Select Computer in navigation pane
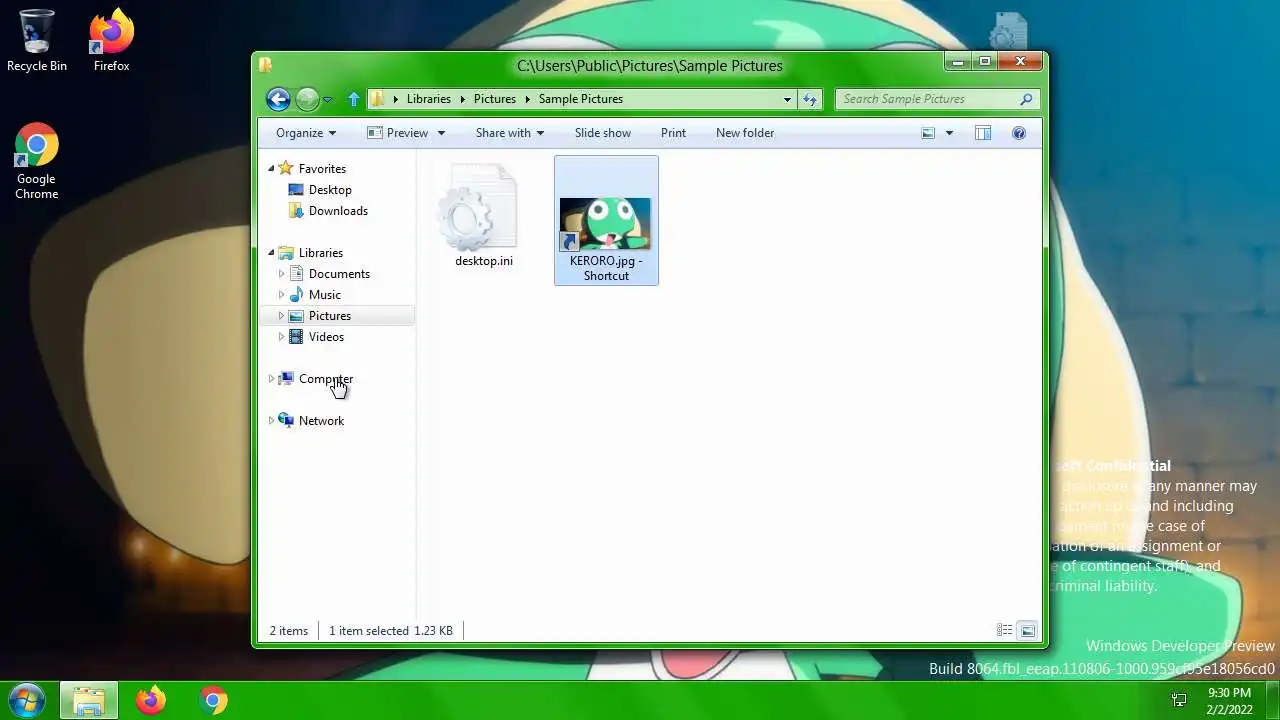The image size is (1280, 720). coord(326,379)
